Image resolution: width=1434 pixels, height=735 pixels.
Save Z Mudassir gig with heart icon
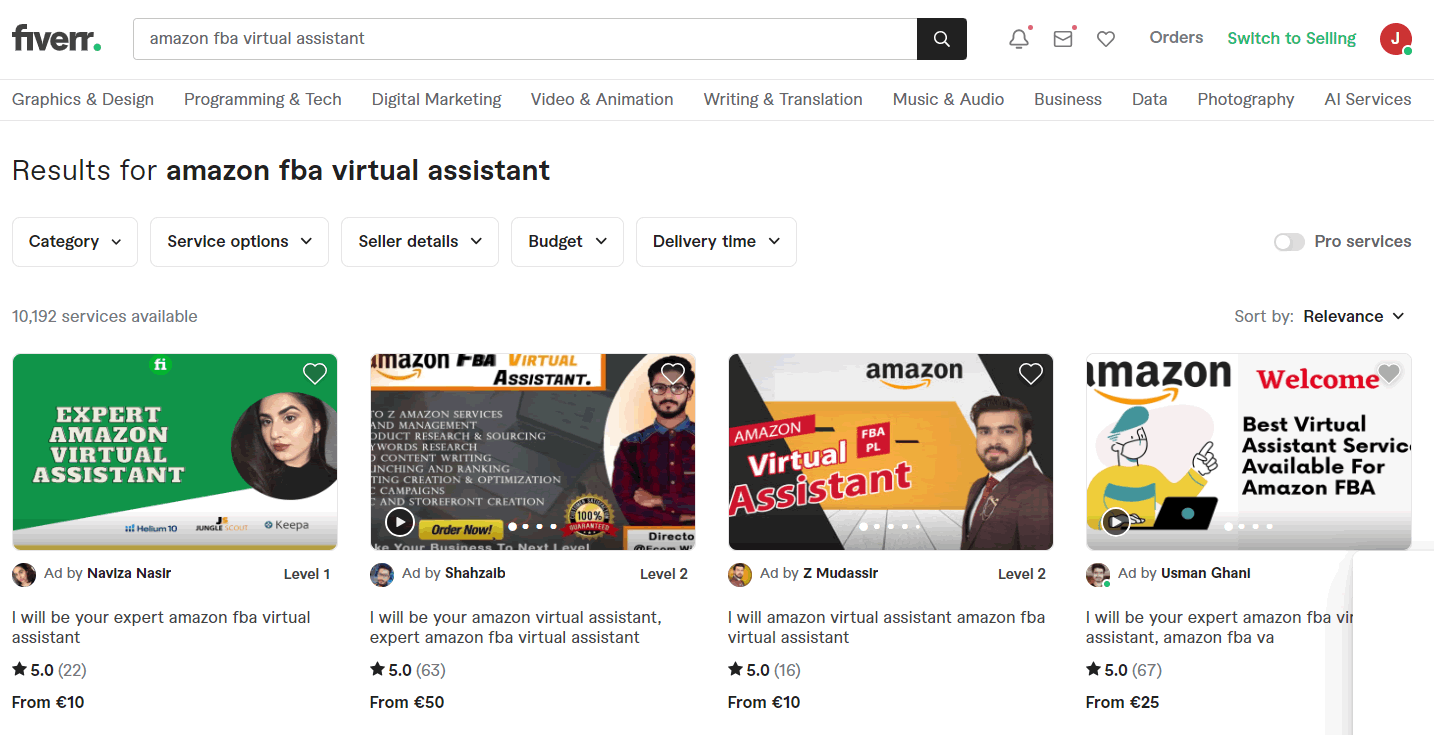[x=1031, y=374]
